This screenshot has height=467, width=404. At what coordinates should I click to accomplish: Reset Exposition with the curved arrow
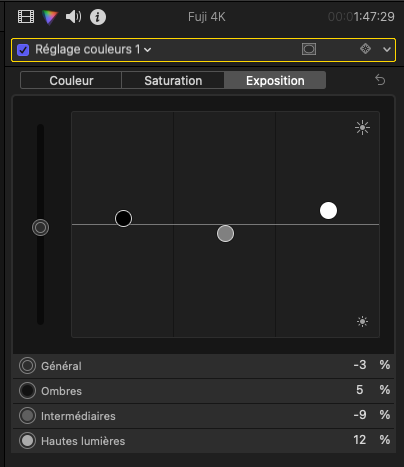380,80
